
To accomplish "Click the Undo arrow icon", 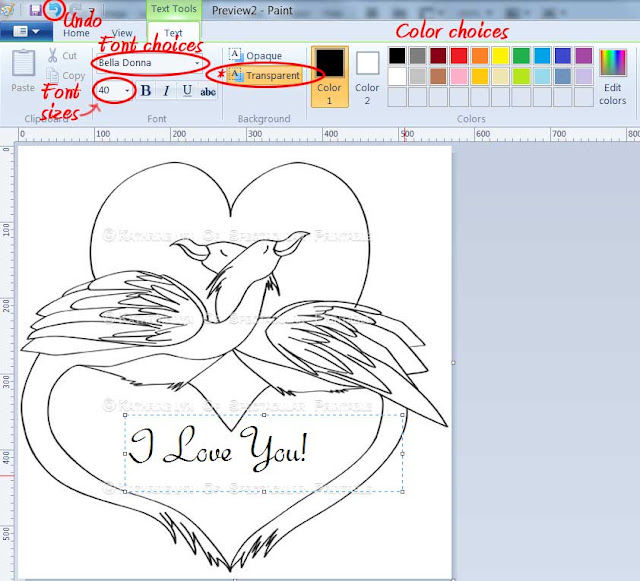I will (54, 9).
